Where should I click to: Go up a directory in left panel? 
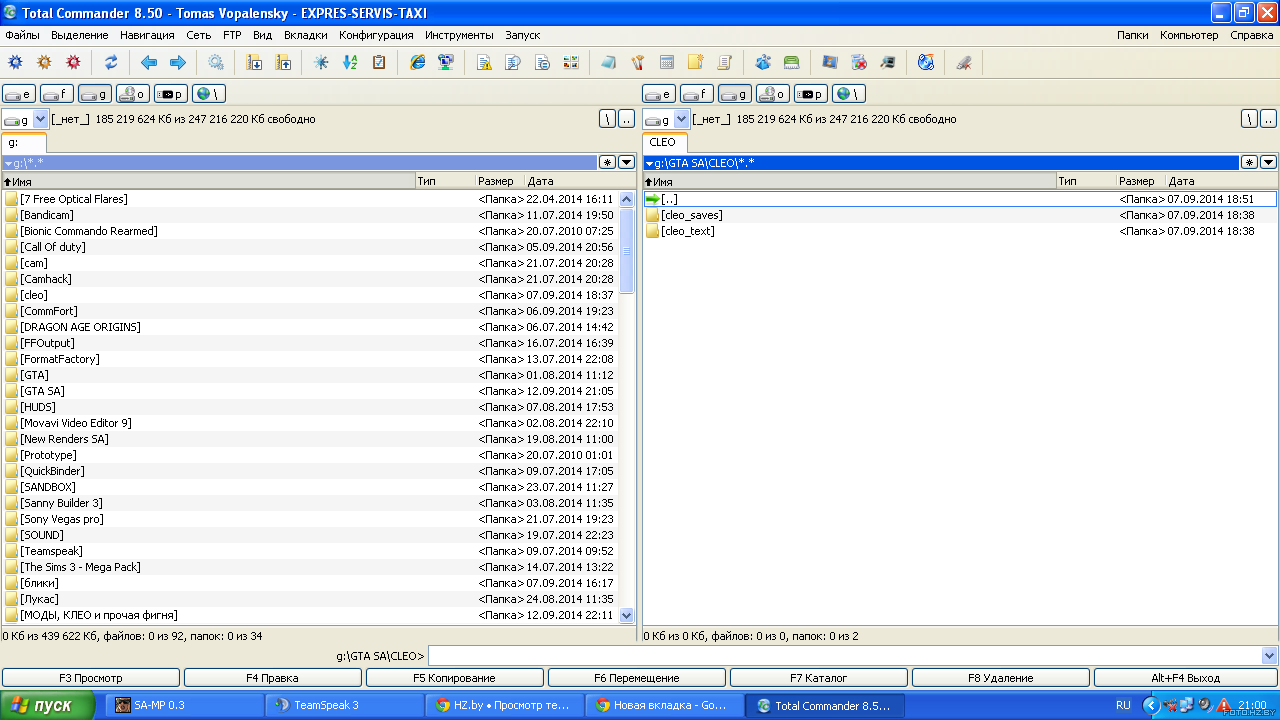coord(626,119)
